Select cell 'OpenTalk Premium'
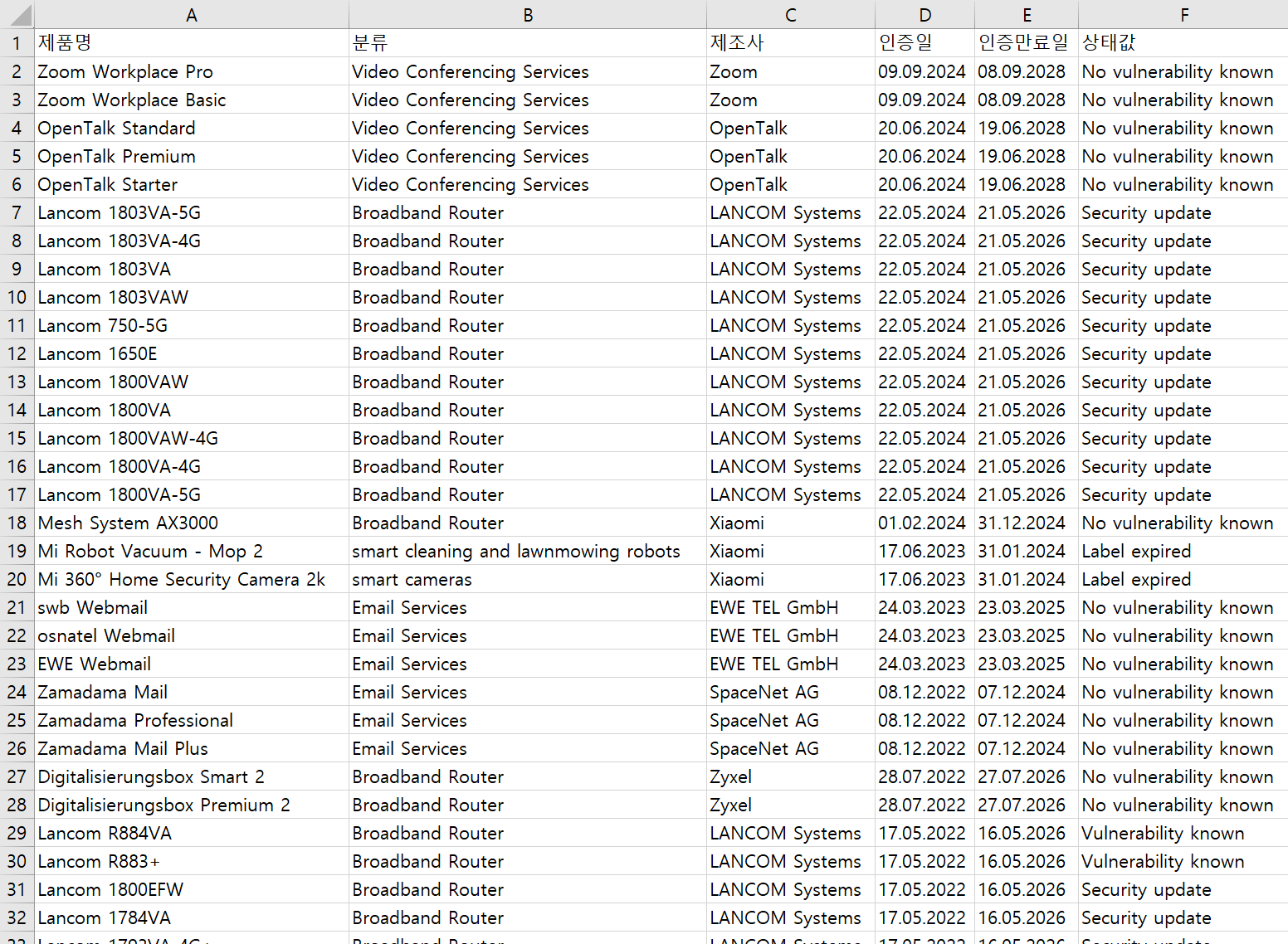Viewport: 1288px width, 944px height. point(192,156)
